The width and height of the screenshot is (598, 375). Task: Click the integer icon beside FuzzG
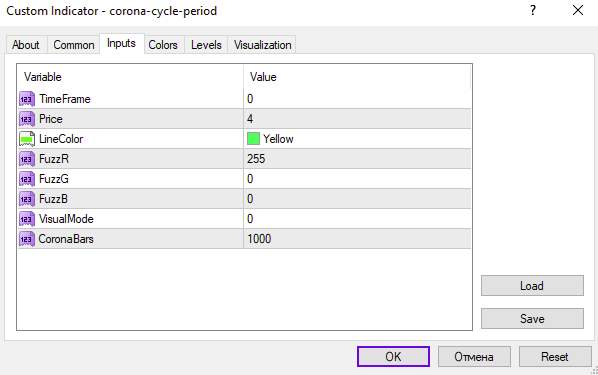tap(27, 179)
